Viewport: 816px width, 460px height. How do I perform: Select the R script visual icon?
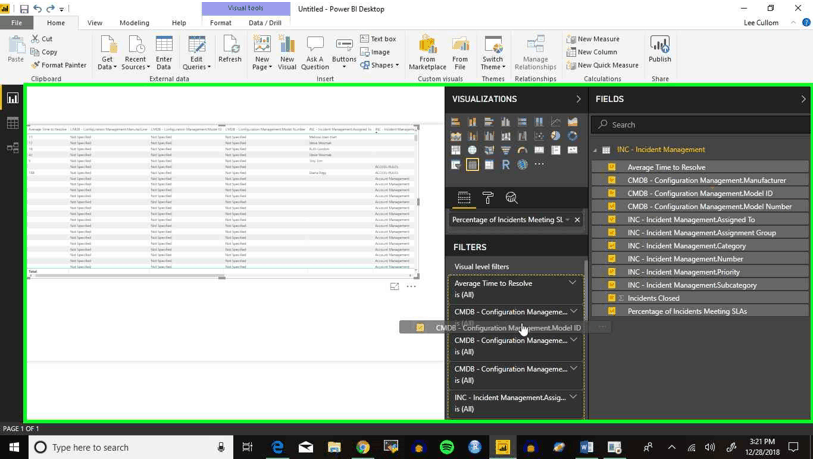[505, 164]
